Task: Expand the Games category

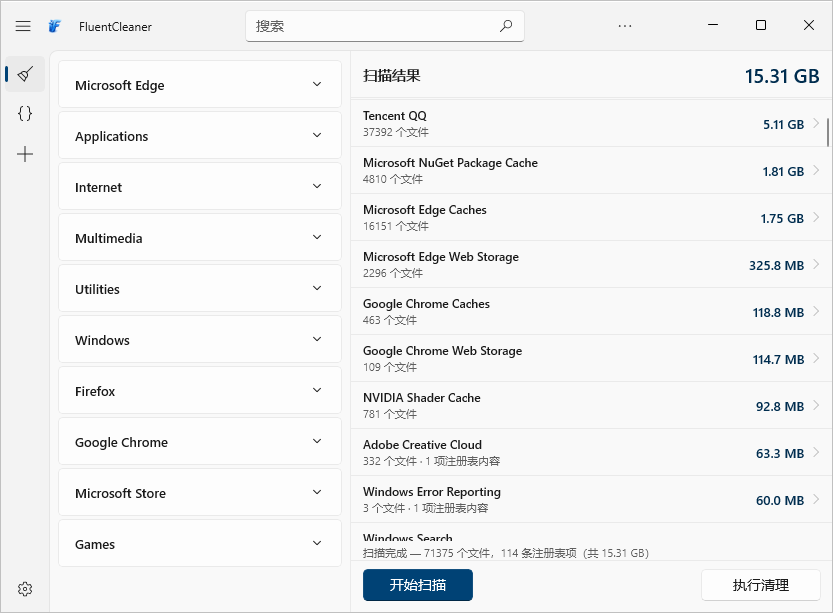Action: click(x=200, y=543)
